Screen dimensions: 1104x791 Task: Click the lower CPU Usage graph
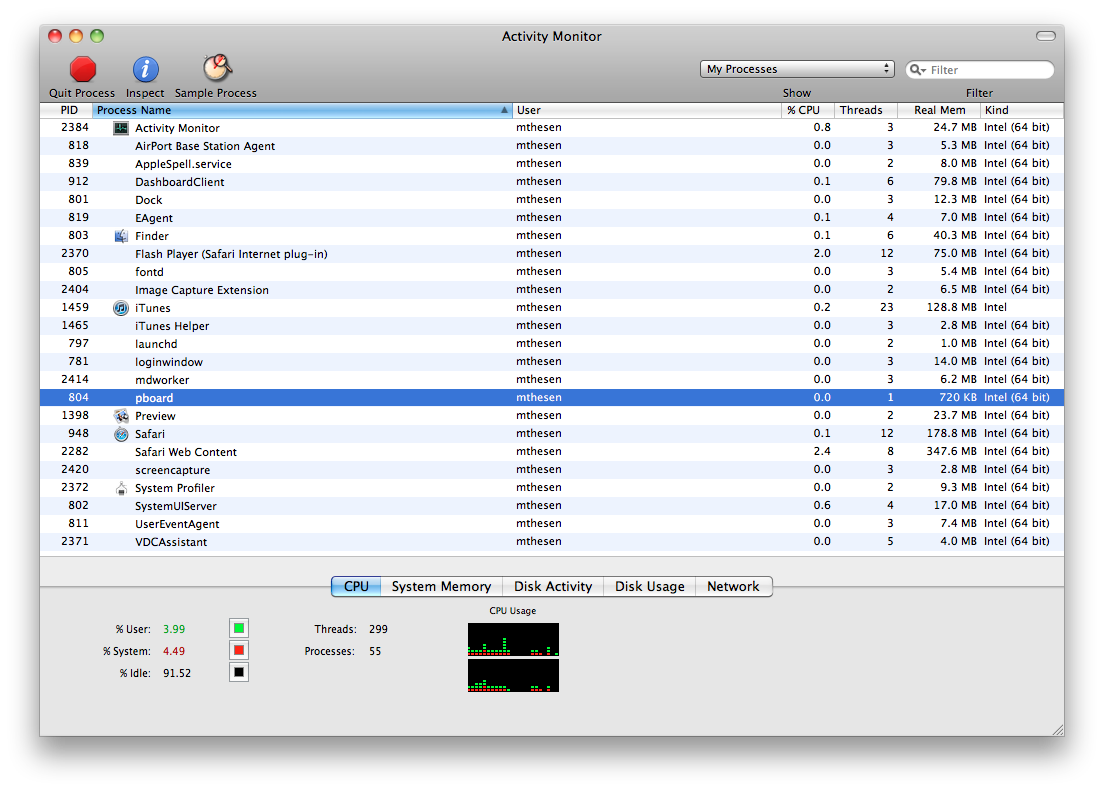coord(513,675)
